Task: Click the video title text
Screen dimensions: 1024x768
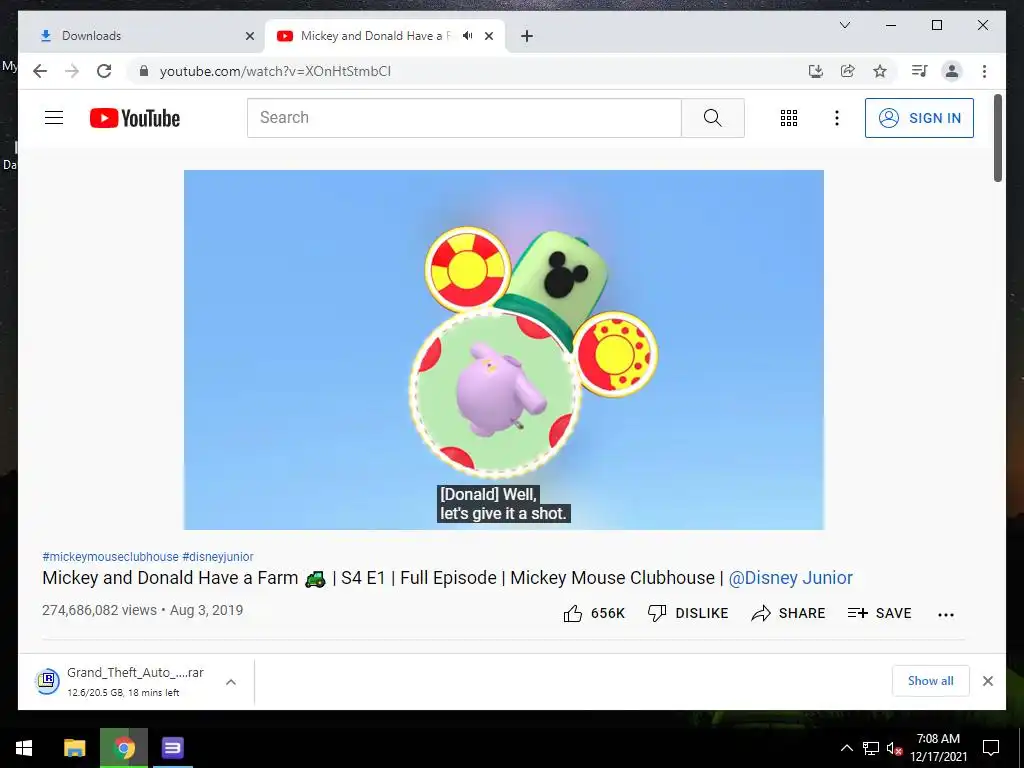Action: pos(447,578)
